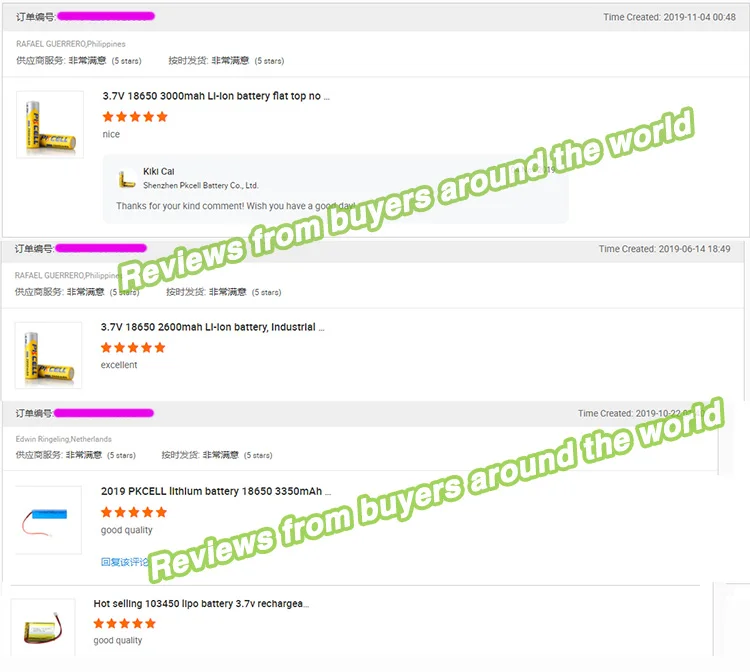Click reviewer name Edwin Ringeling, Netherlands
This screenshot has width=750, height=672.
click(x=64, y=439)
